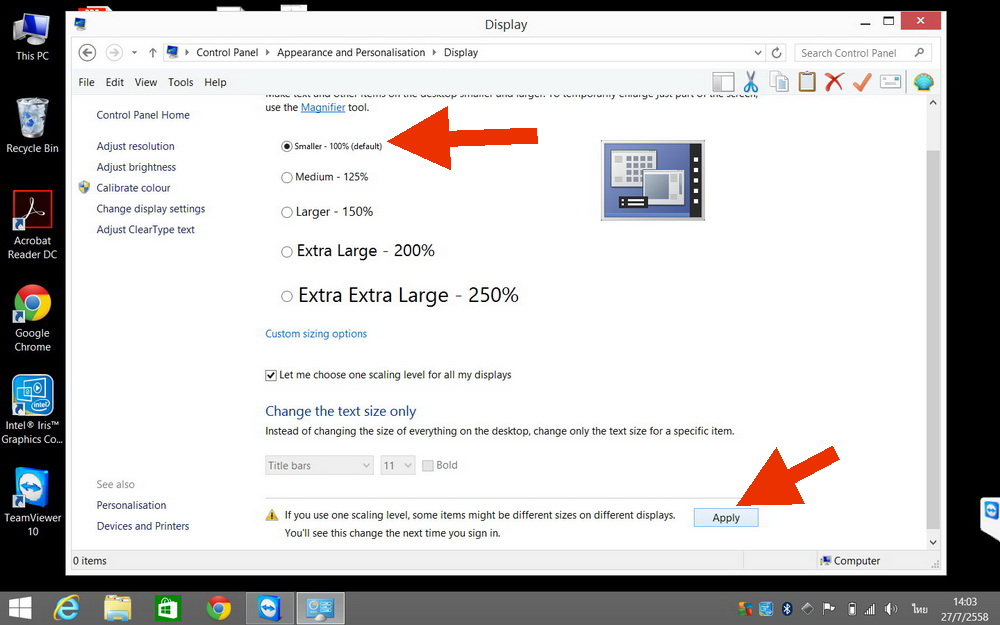Refresh the Display page

click(776, 53)
